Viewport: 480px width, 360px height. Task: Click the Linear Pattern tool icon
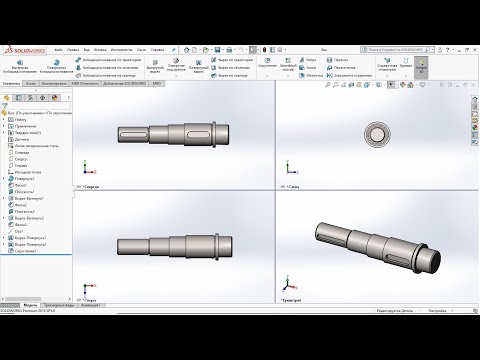[288, 60]
